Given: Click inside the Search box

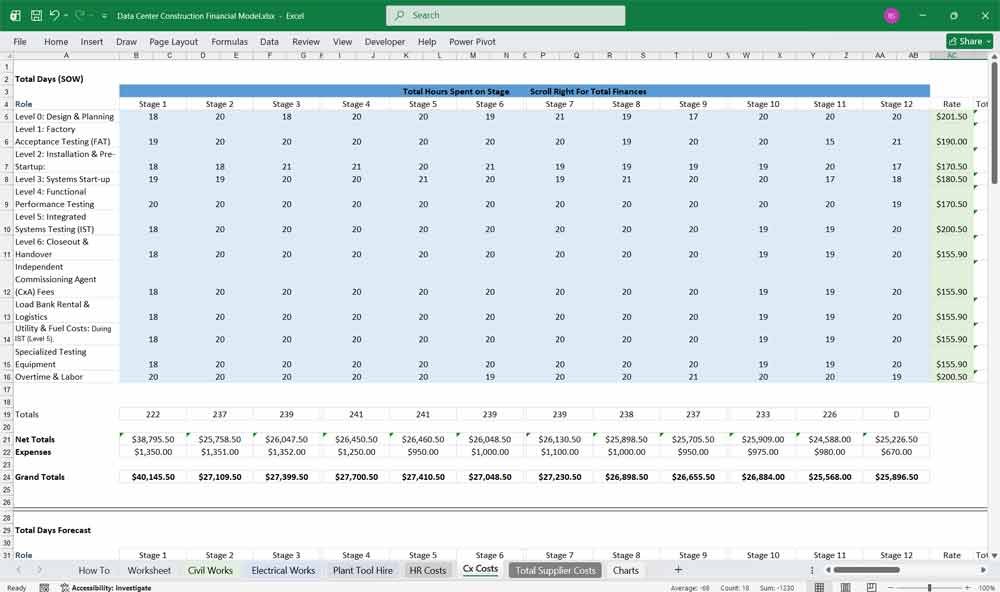Looking at the screenshot, I should tap(505, 15).
